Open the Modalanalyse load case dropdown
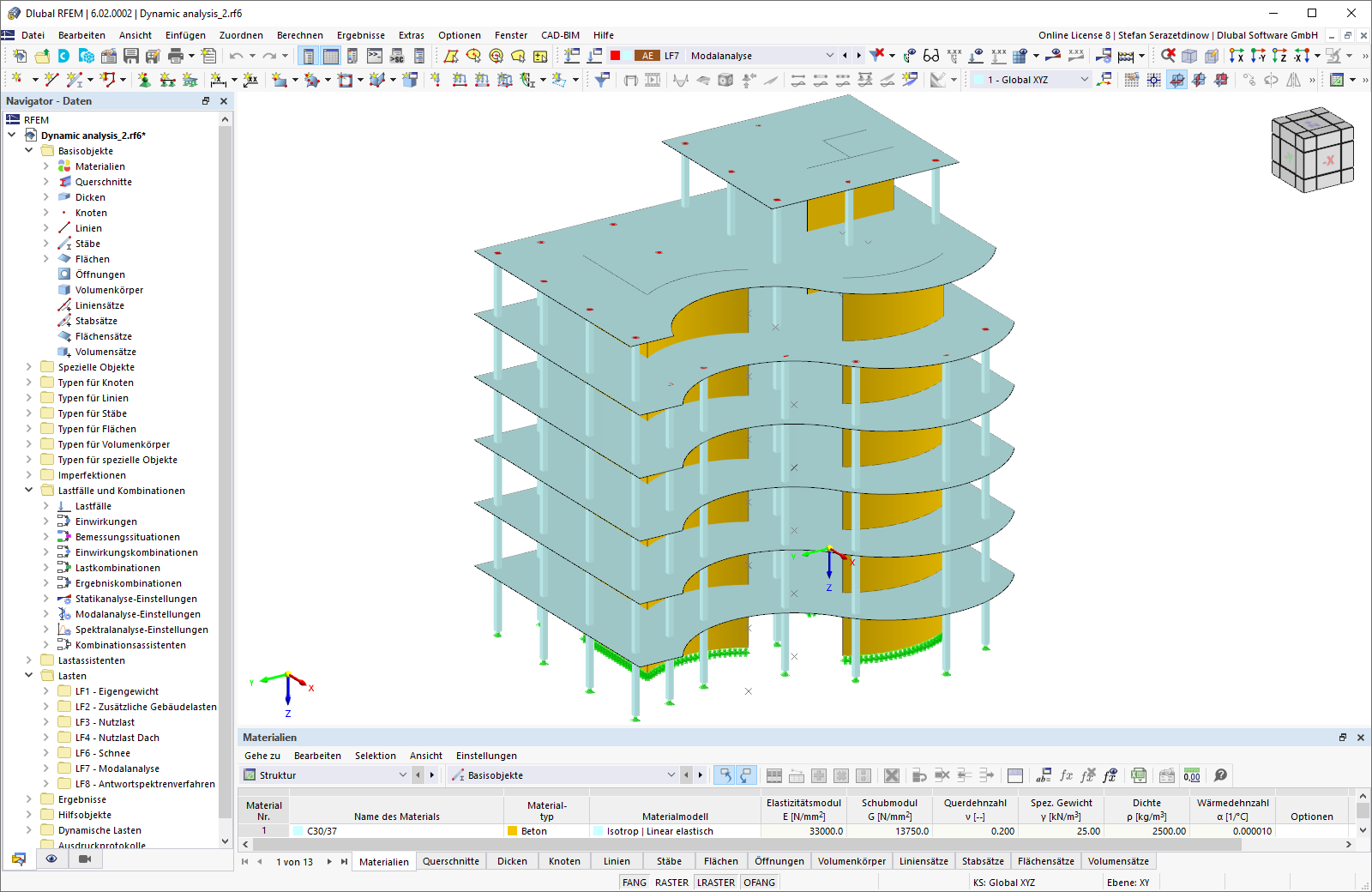This screenshot has height=892, width=1372. click(829, 56)
